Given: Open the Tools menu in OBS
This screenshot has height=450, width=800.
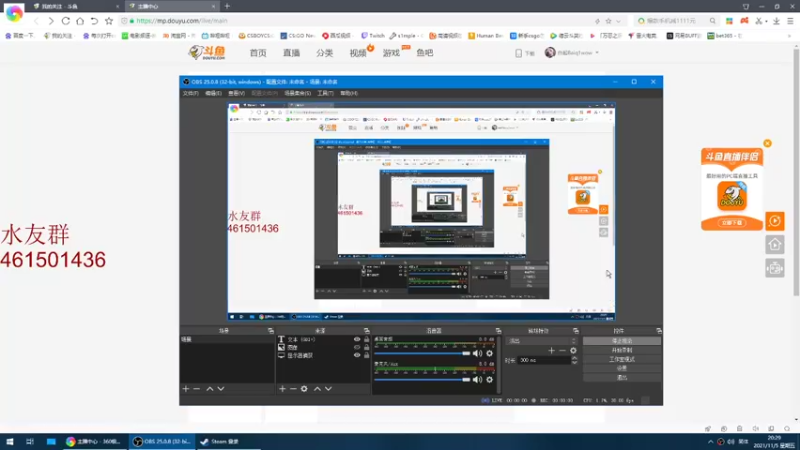Looking at the screenshot, I should pyautogui.click(x=325, y=93).
